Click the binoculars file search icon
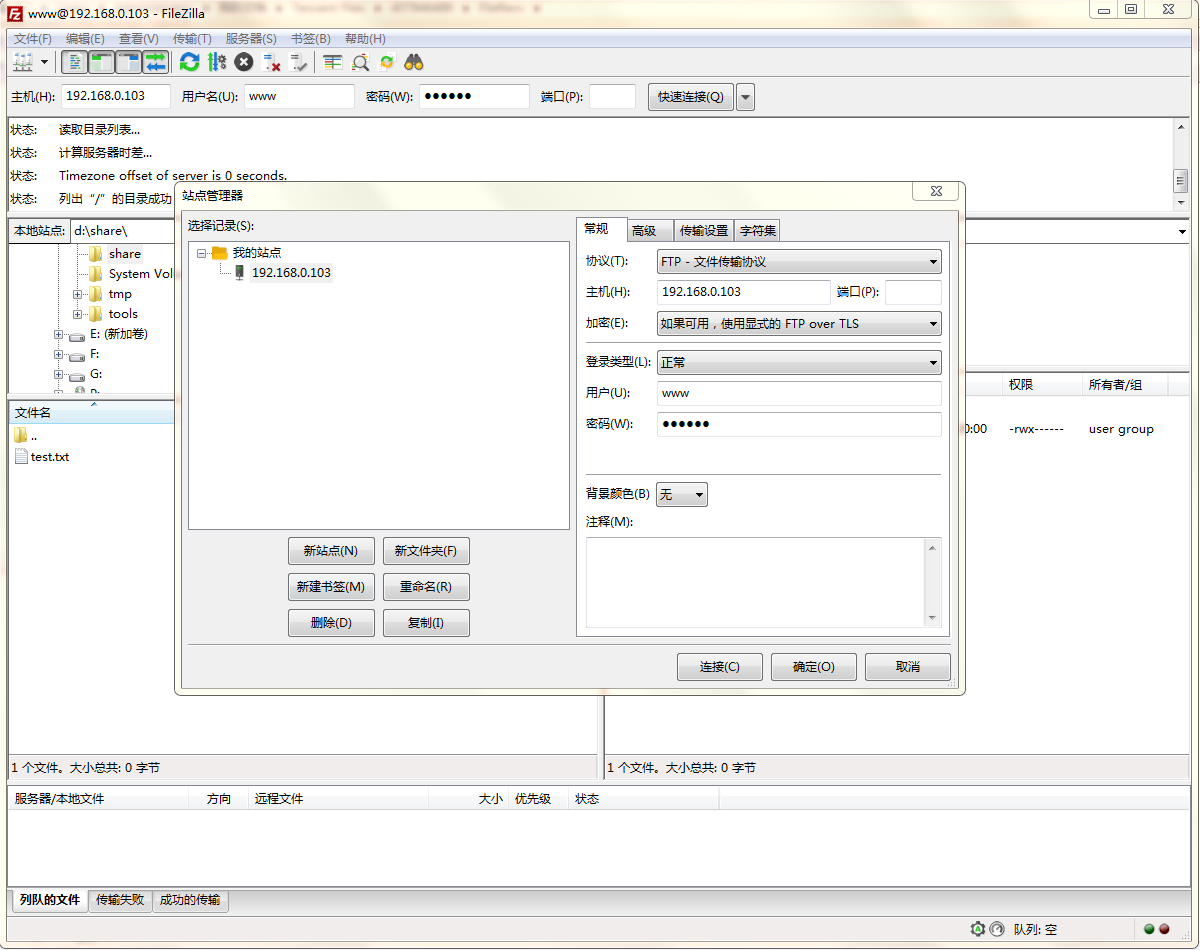Screen dimensions: 1200x950 [414, 62]
